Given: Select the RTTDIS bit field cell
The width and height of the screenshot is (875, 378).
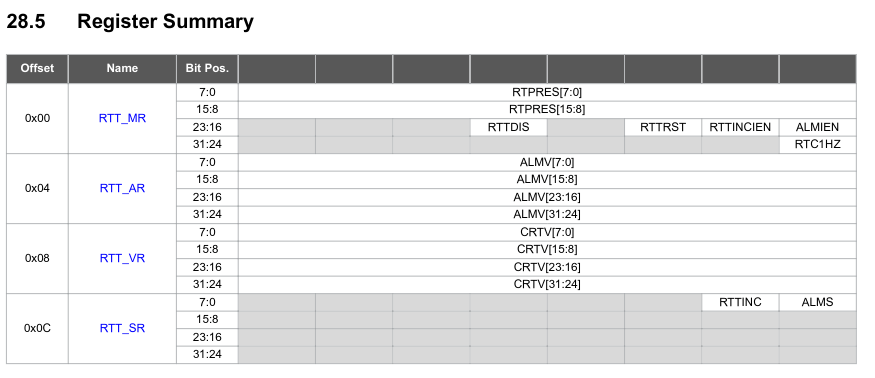Looking at the screenshot, I should [x=508, y=127].
